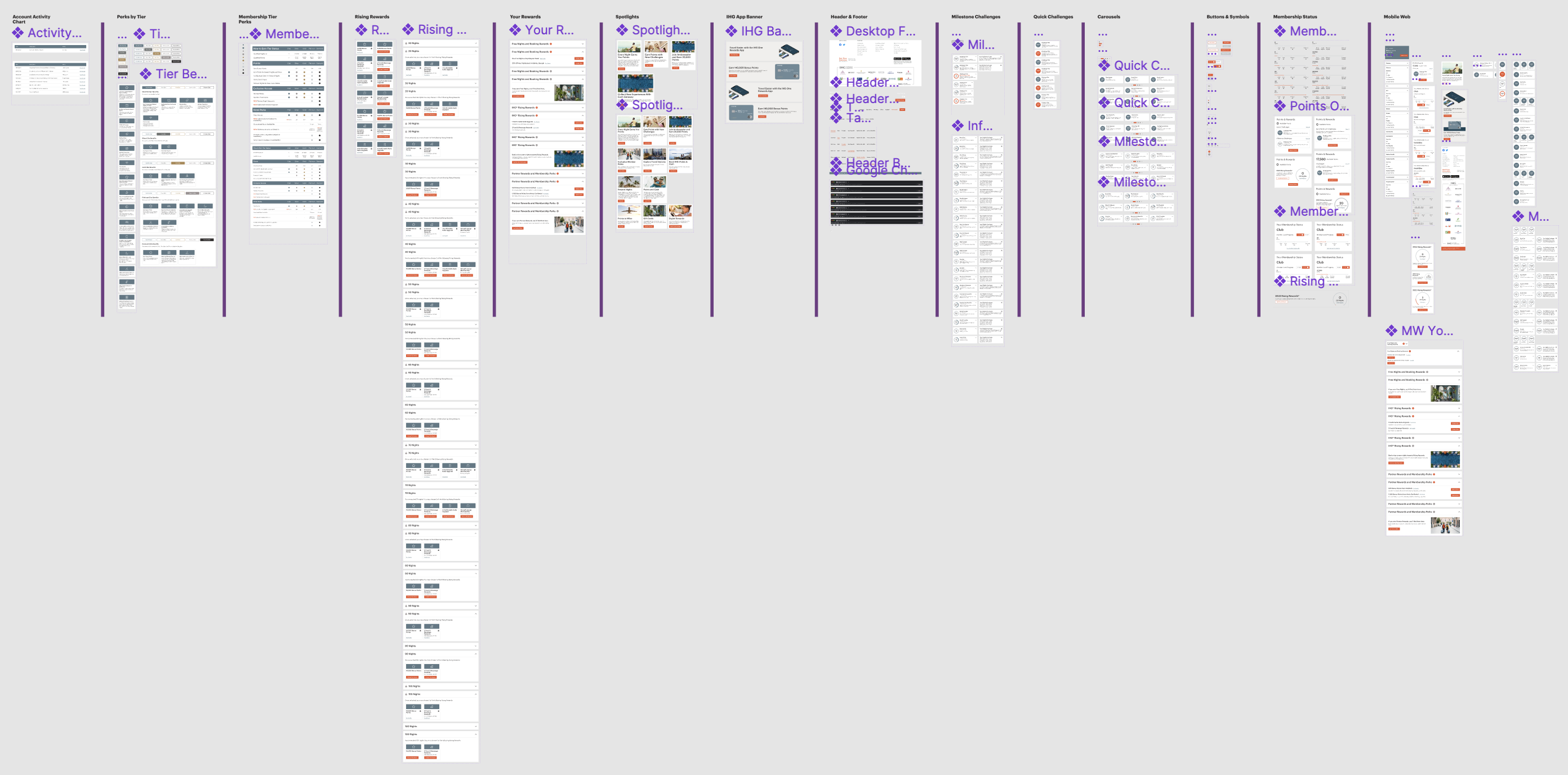Select the MW Yo... component diamond icon

pos(1392,331)
